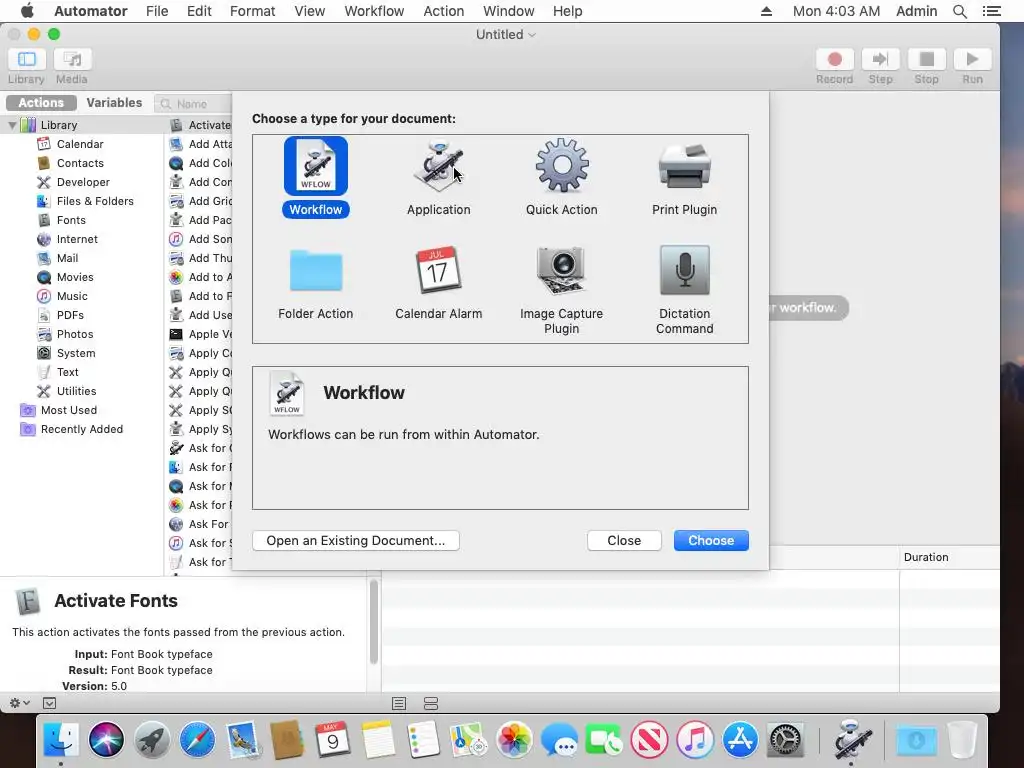Open the Untitled title dropdown chevron

tap(532, 35)
